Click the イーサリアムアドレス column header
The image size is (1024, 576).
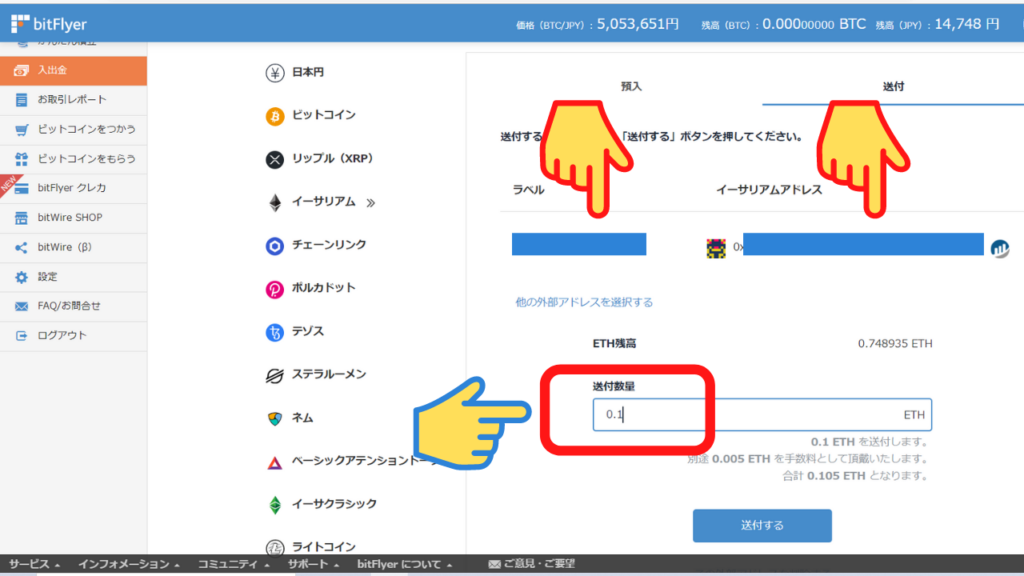click(x=769, y=190)
